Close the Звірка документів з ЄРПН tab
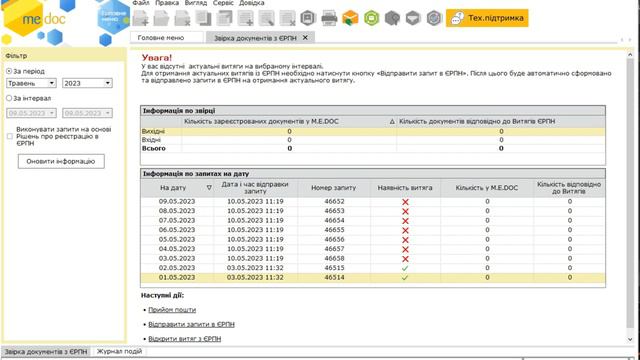This screenshot has height=360, width=640. click(x=305, y=38)
